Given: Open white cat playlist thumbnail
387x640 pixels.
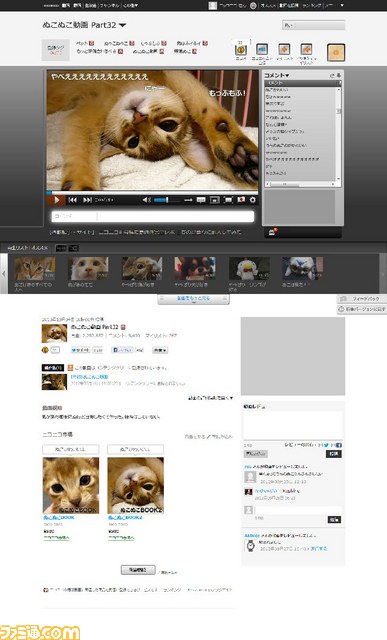Looking at the screenshot, I should [88, 268].
